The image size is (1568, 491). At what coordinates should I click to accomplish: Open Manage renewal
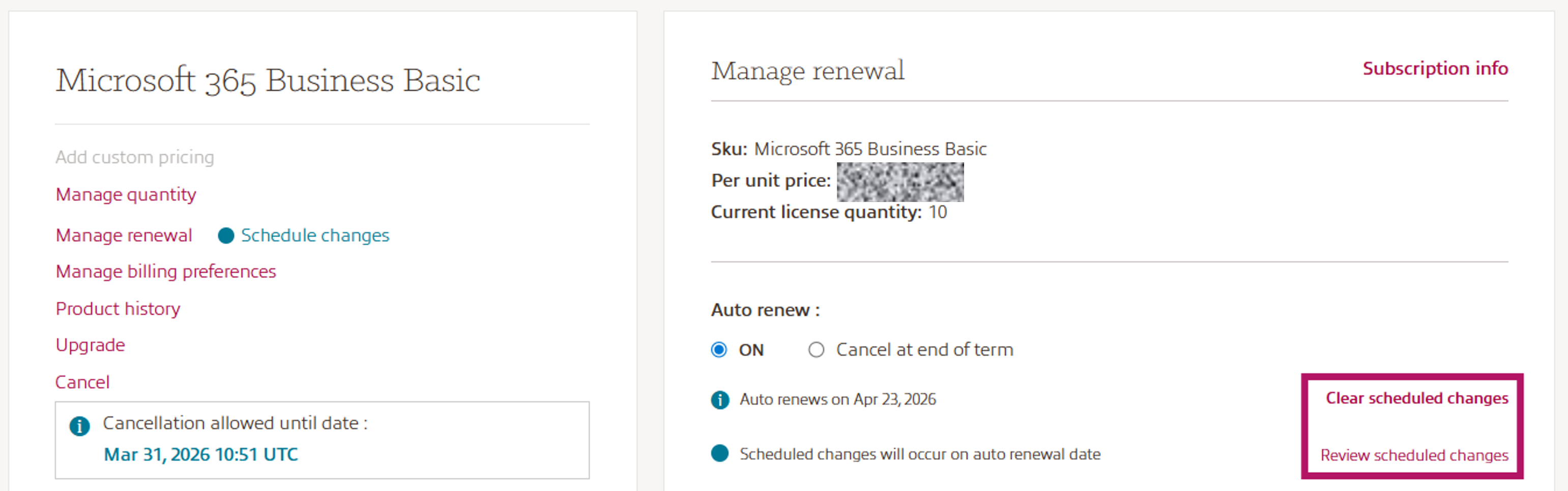coord(124,235)
